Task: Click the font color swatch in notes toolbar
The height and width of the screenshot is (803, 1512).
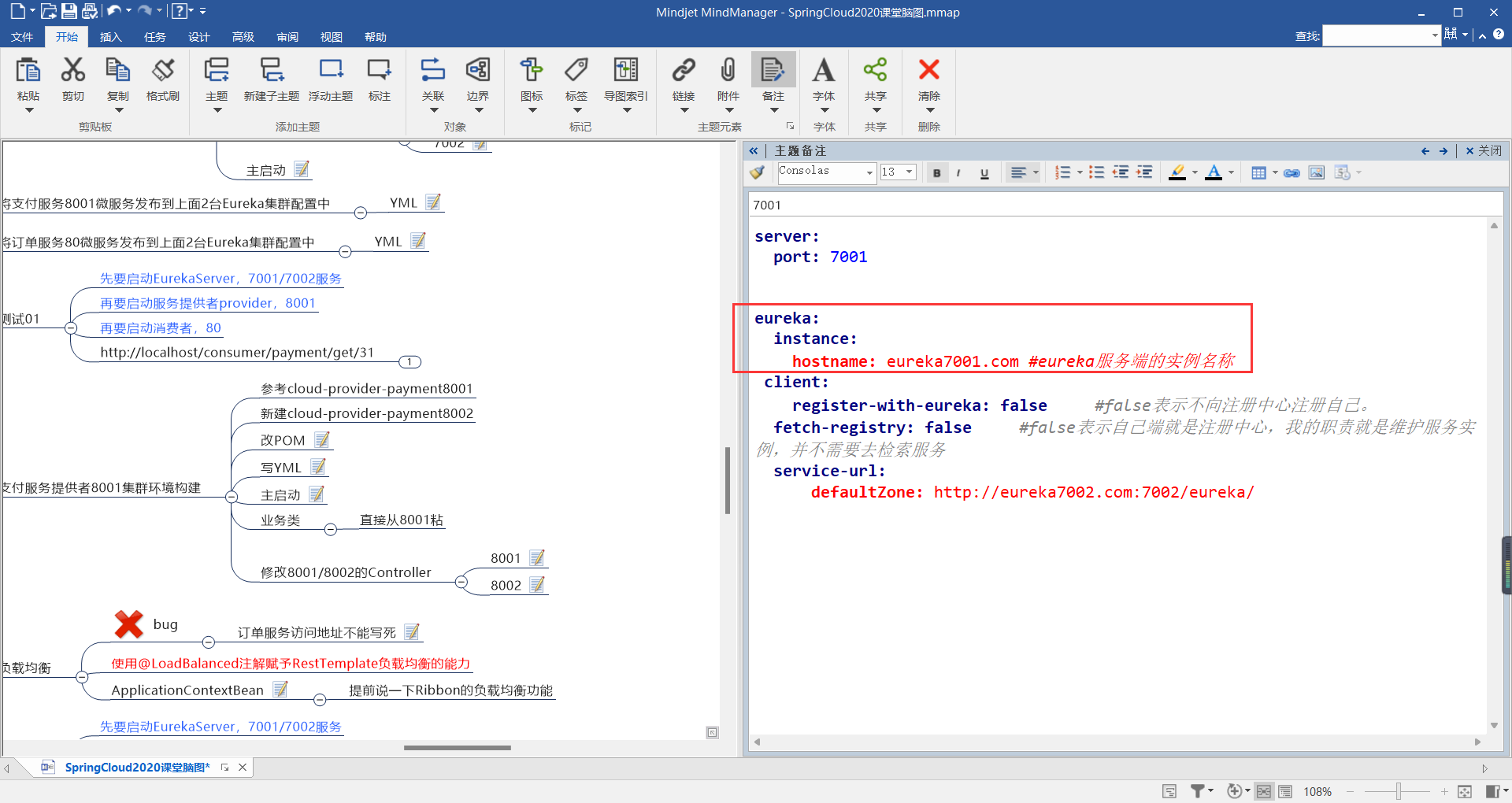Action: pos(1214,173)
